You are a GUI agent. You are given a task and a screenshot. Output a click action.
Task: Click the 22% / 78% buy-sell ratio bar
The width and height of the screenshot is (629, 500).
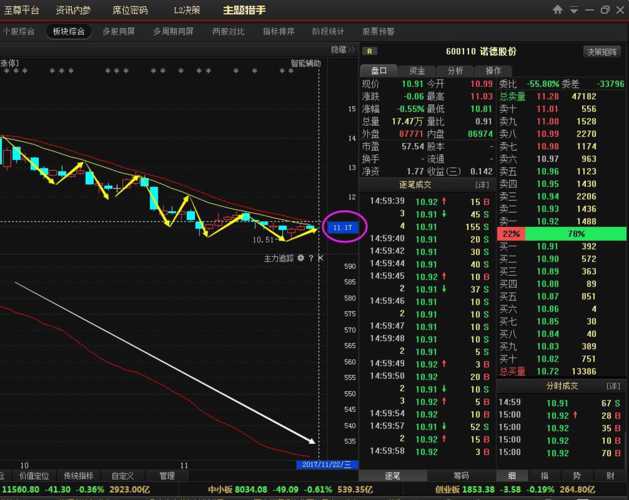coord(561,234)
